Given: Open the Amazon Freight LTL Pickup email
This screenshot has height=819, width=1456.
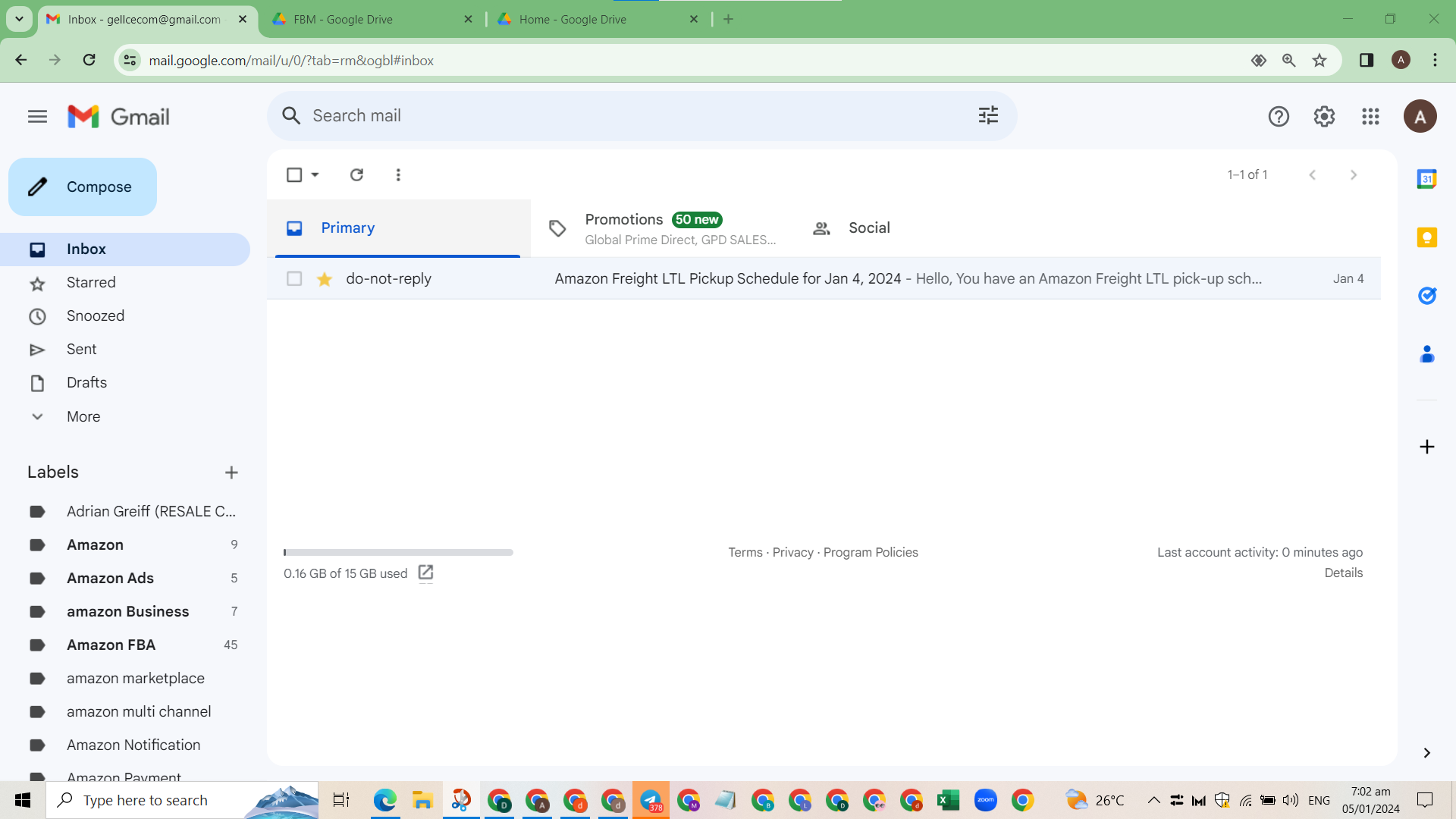Looking at the screenshot, I should pos(824,278).
